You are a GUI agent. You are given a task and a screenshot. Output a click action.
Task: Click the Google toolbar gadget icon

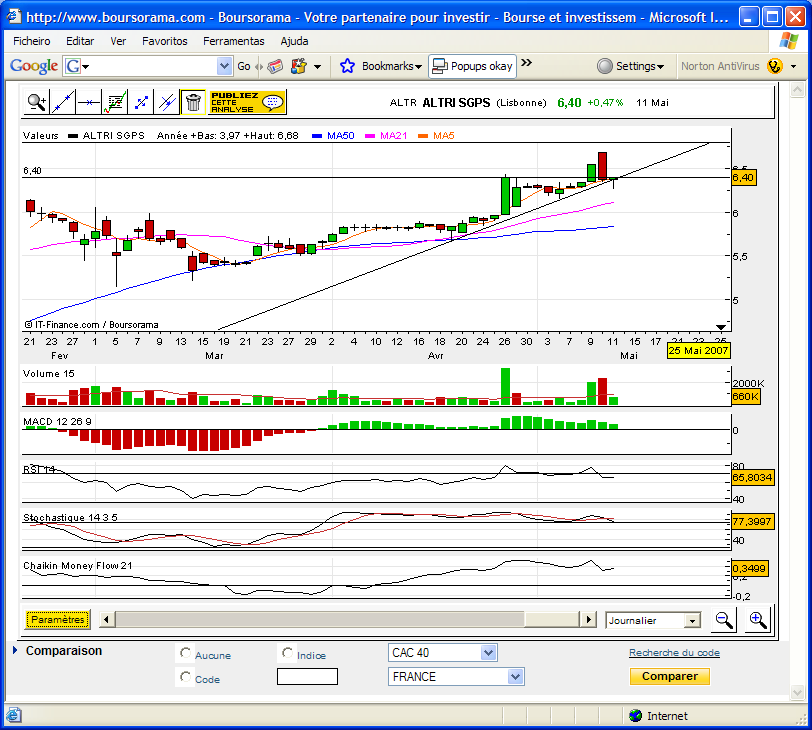pos(299,66)
